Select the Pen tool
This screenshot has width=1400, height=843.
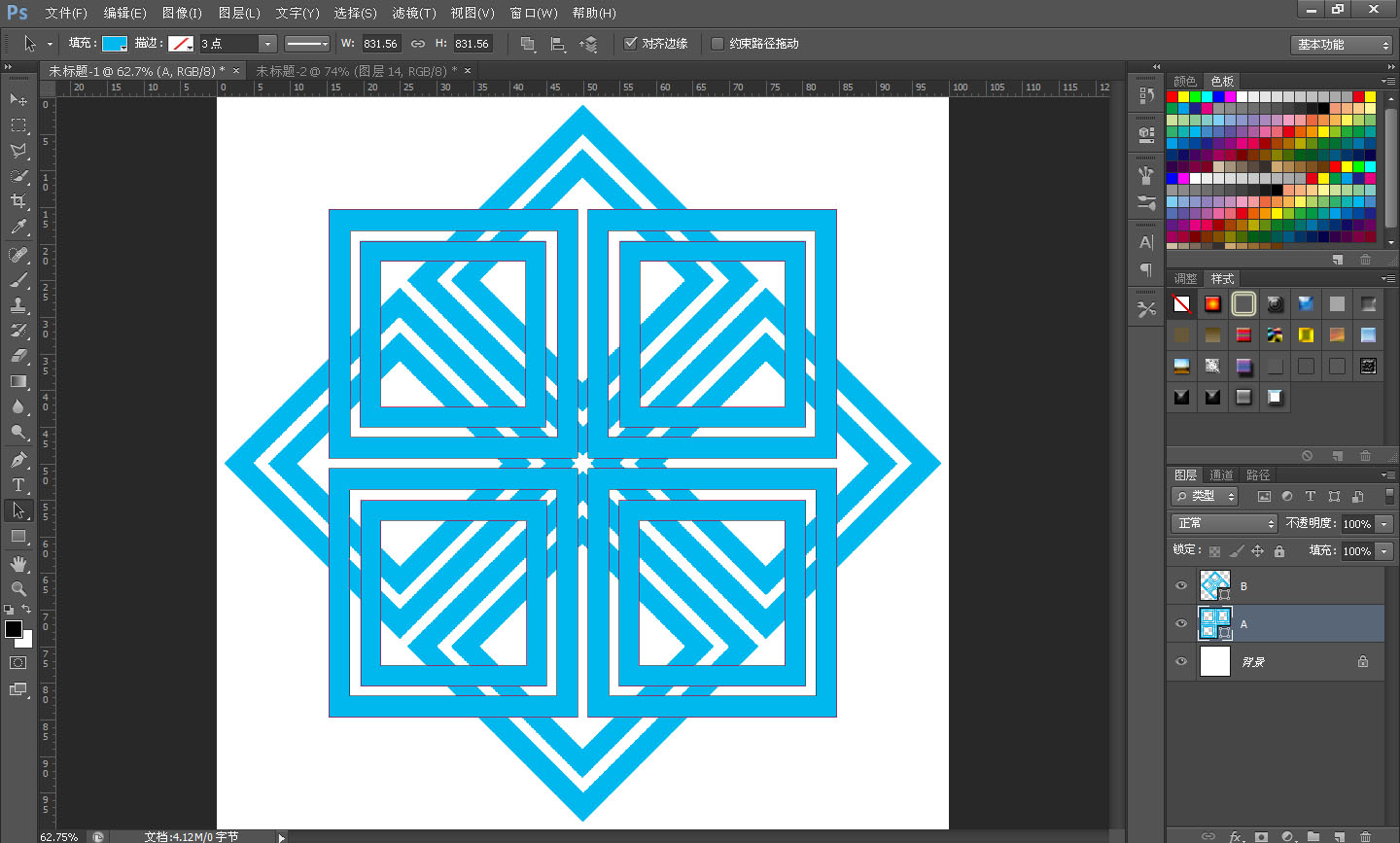18,460
